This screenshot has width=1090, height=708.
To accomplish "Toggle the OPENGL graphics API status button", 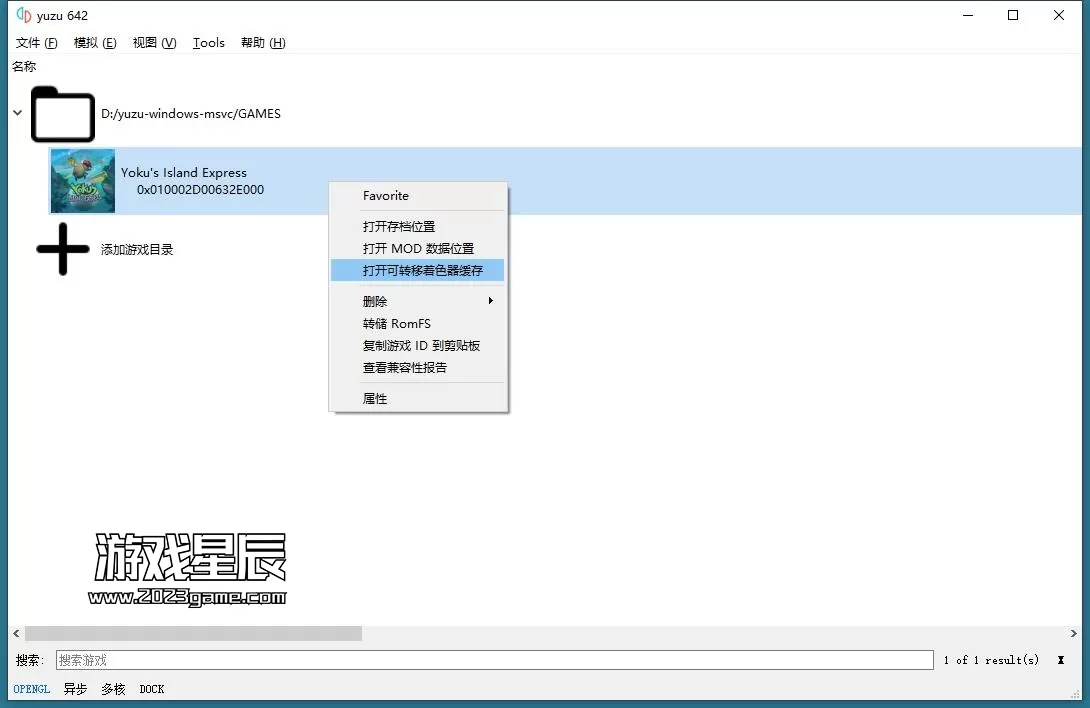I will [x=32, y=689].
